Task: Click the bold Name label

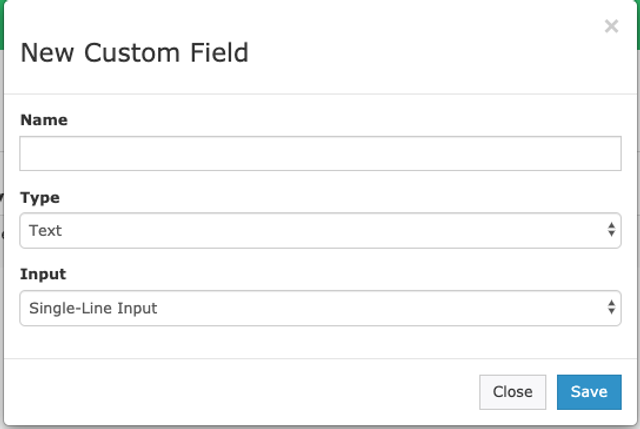Action: pos(44,120)
